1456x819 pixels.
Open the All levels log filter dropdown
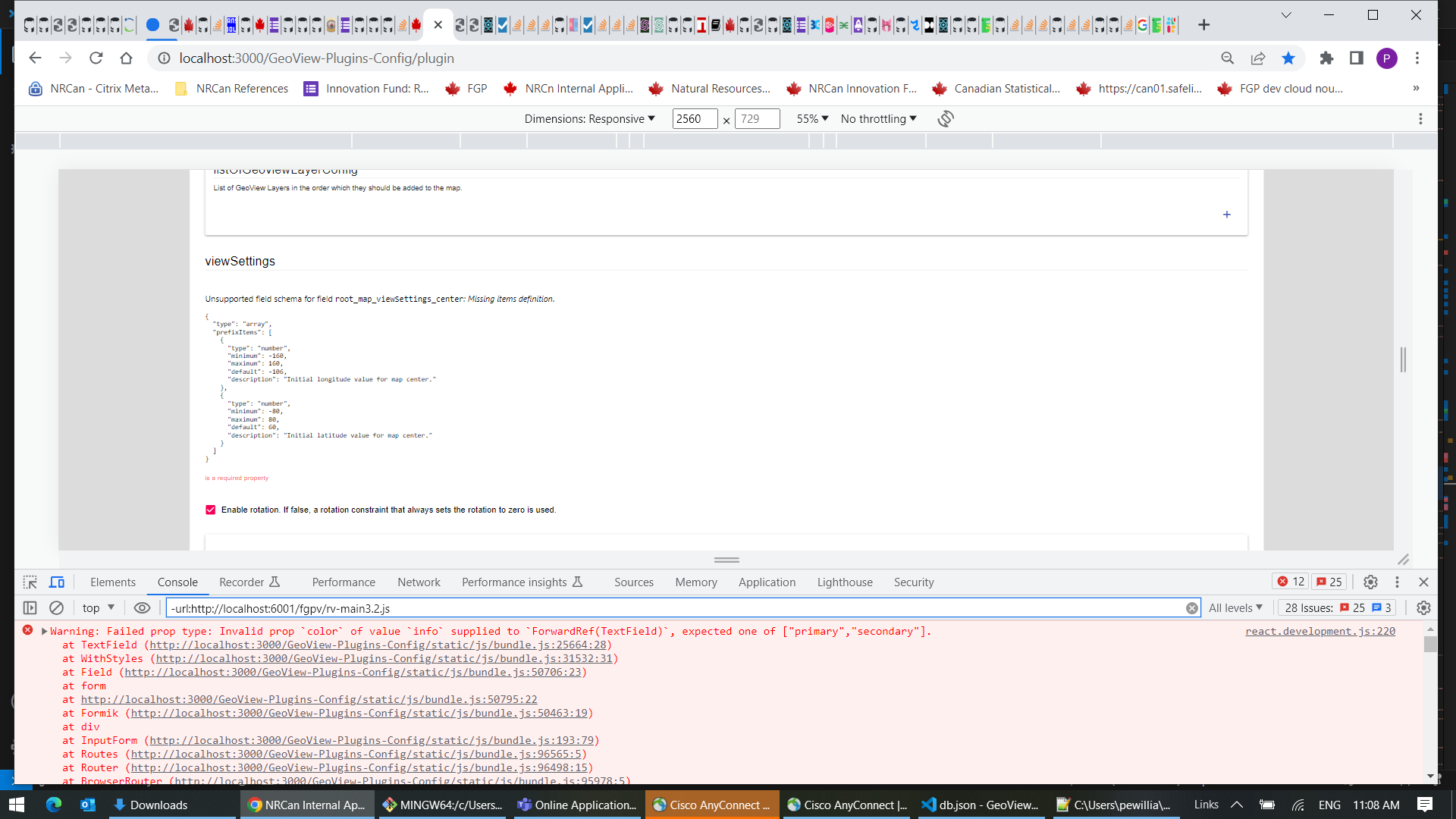click(x=1235, y=607)
